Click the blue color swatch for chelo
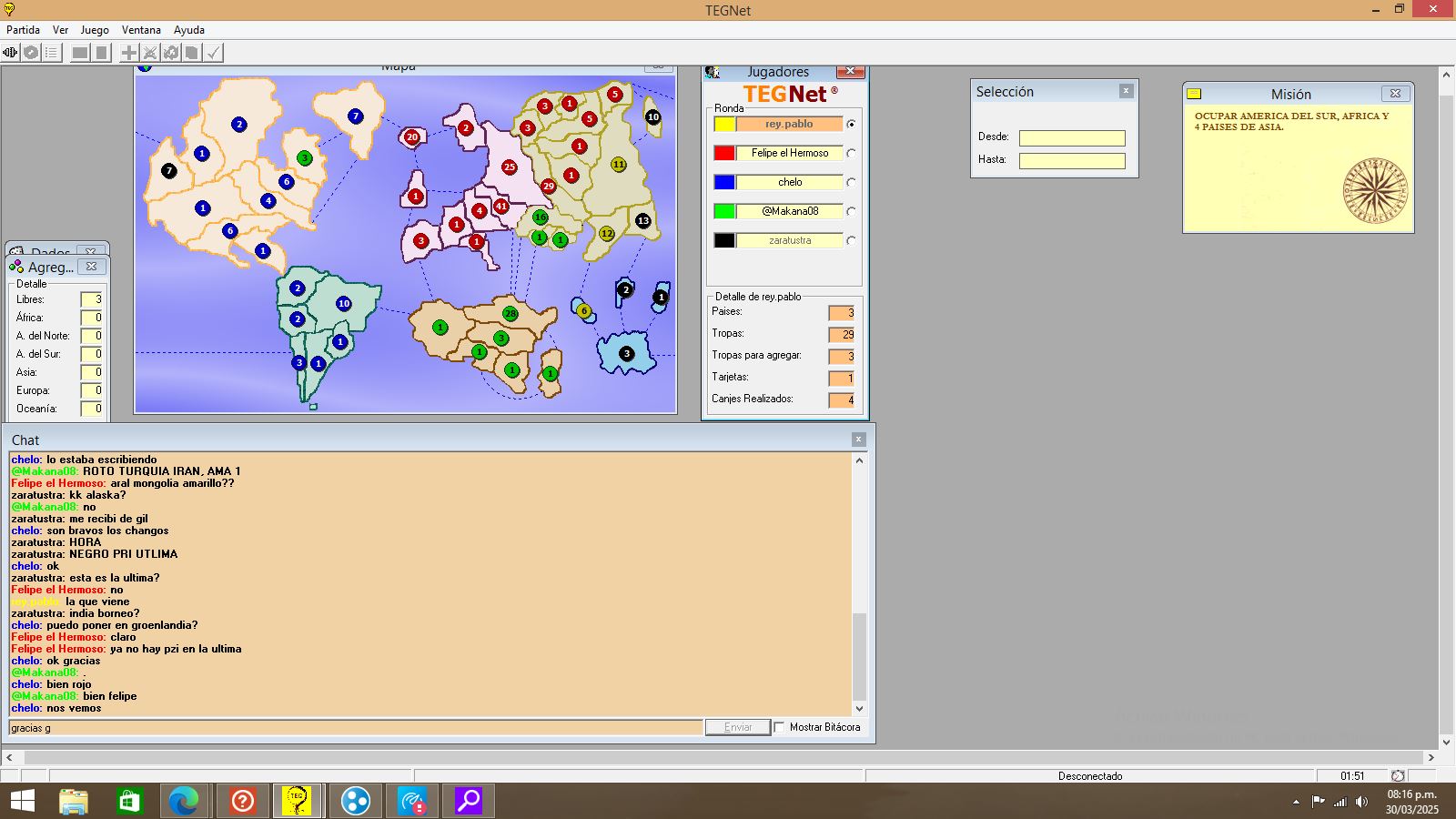The width and height of the screenshot is (1456, 819). pyautogui.click(x=724, y=182)
